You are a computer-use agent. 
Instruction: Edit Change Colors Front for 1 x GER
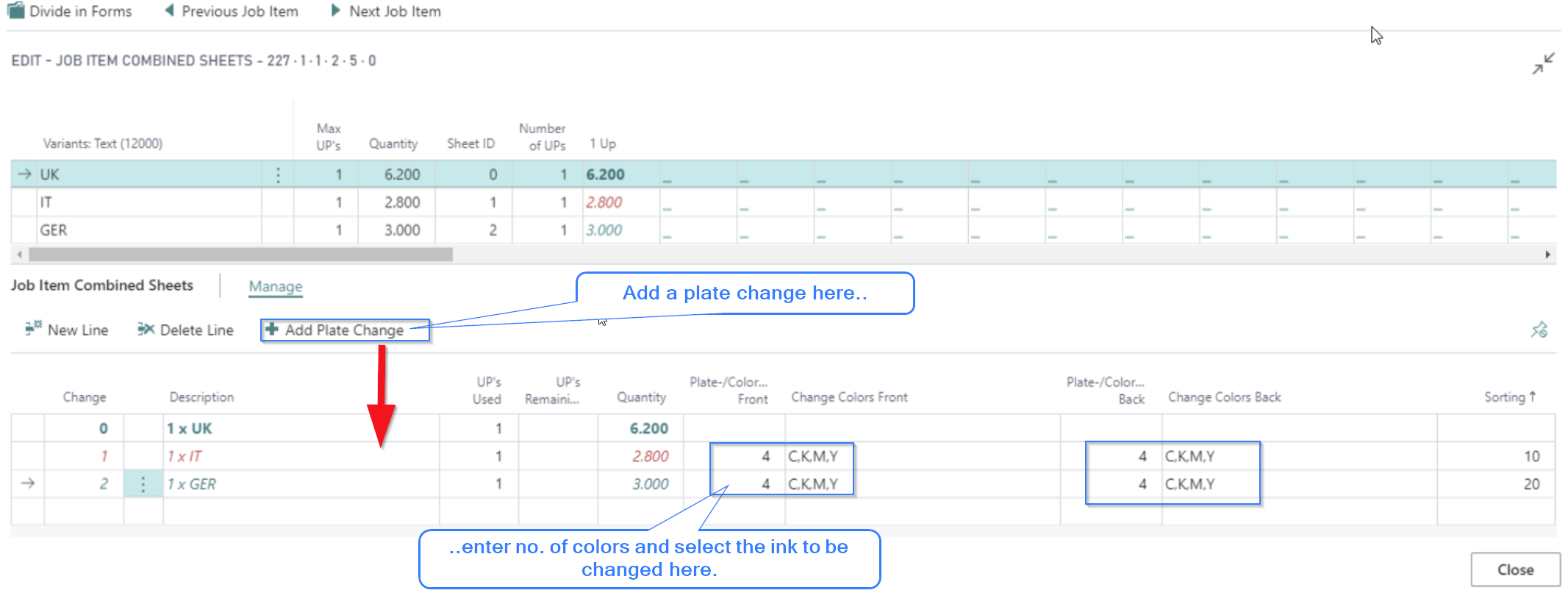pos(923,484)
